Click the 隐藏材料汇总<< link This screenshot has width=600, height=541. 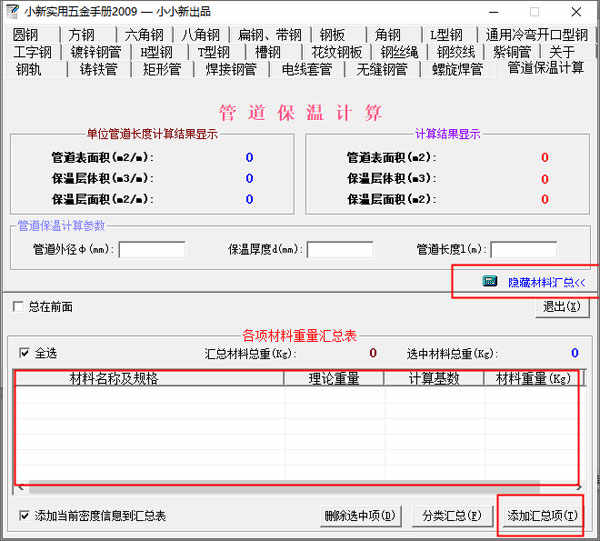546,282
